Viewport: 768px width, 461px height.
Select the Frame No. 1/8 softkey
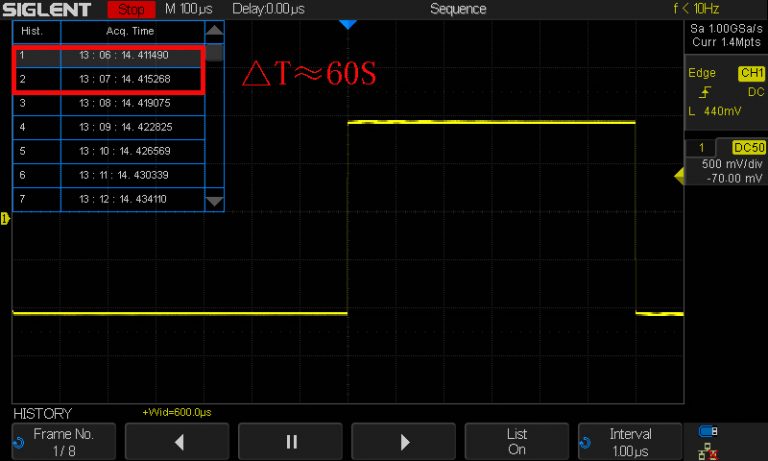tap(63, 441)
